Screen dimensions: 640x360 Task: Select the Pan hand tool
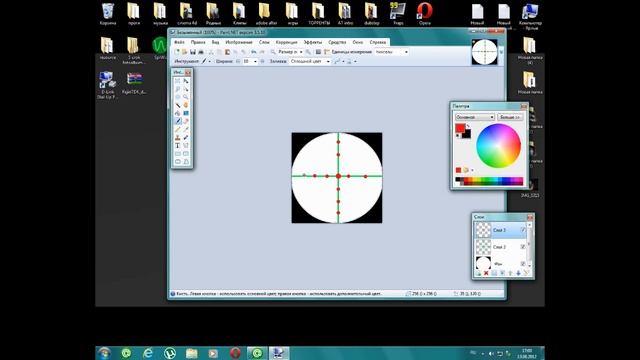click(x=186, y=105)
